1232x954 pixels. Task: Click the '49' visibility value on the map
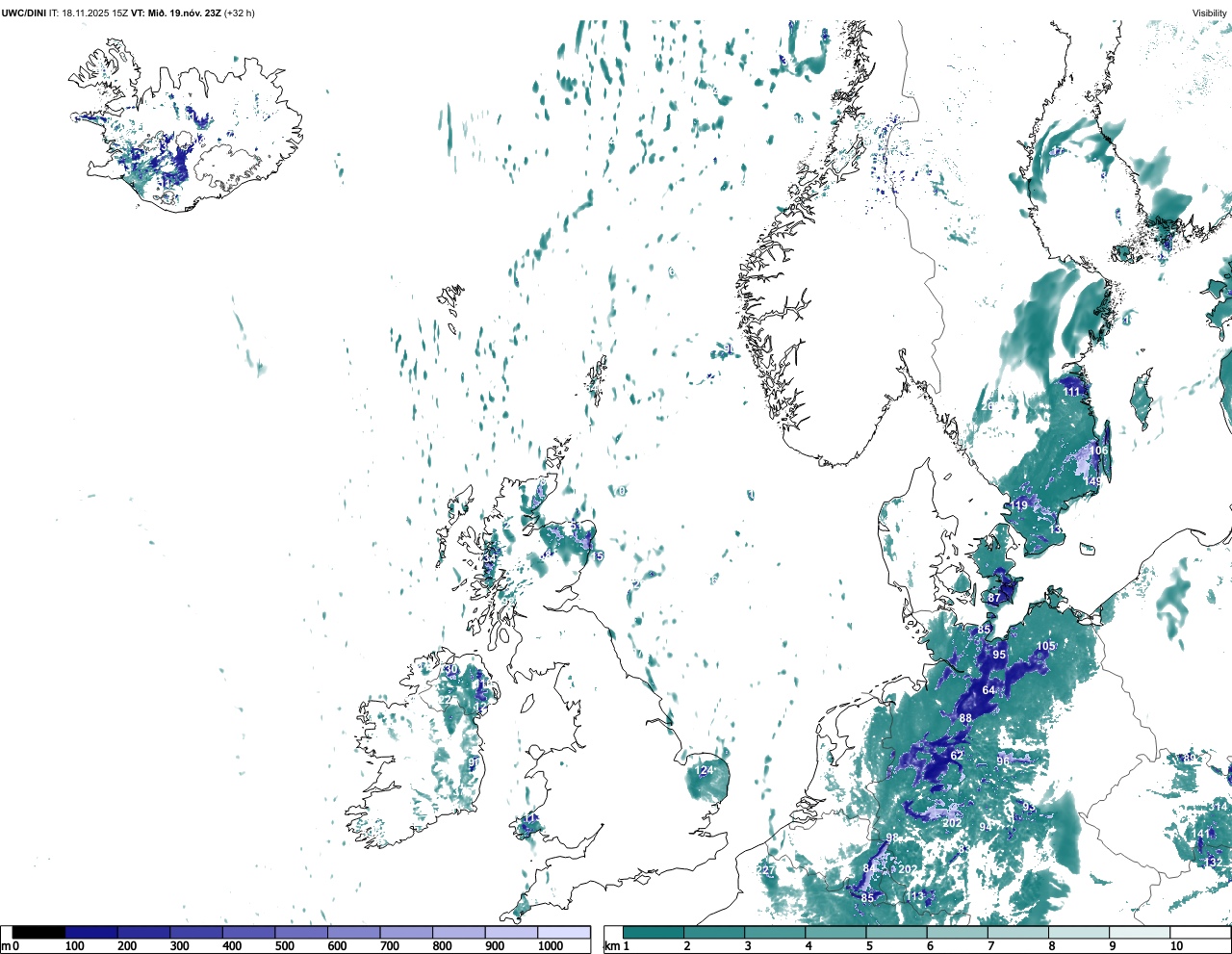[x=1095, y=482]
